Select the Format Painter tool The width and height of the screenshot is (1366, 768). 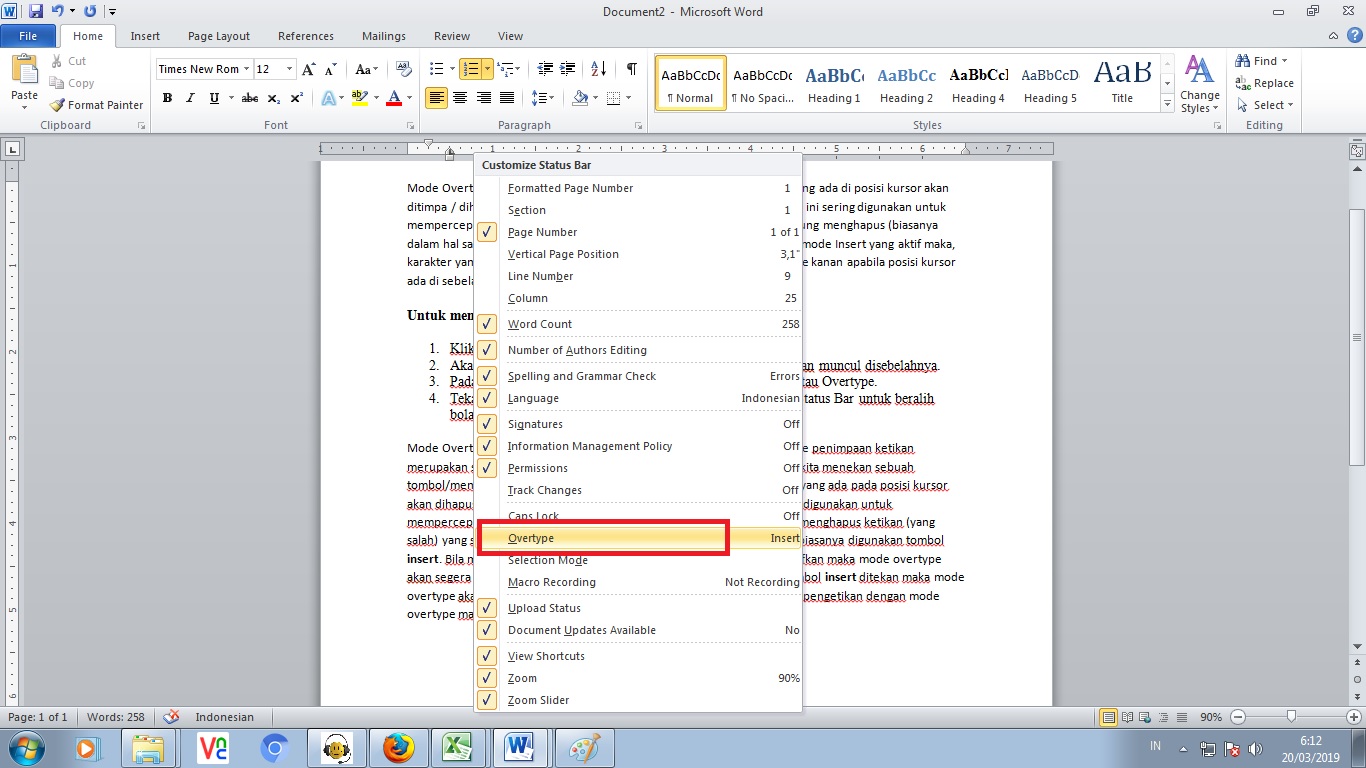click(96, 104)
